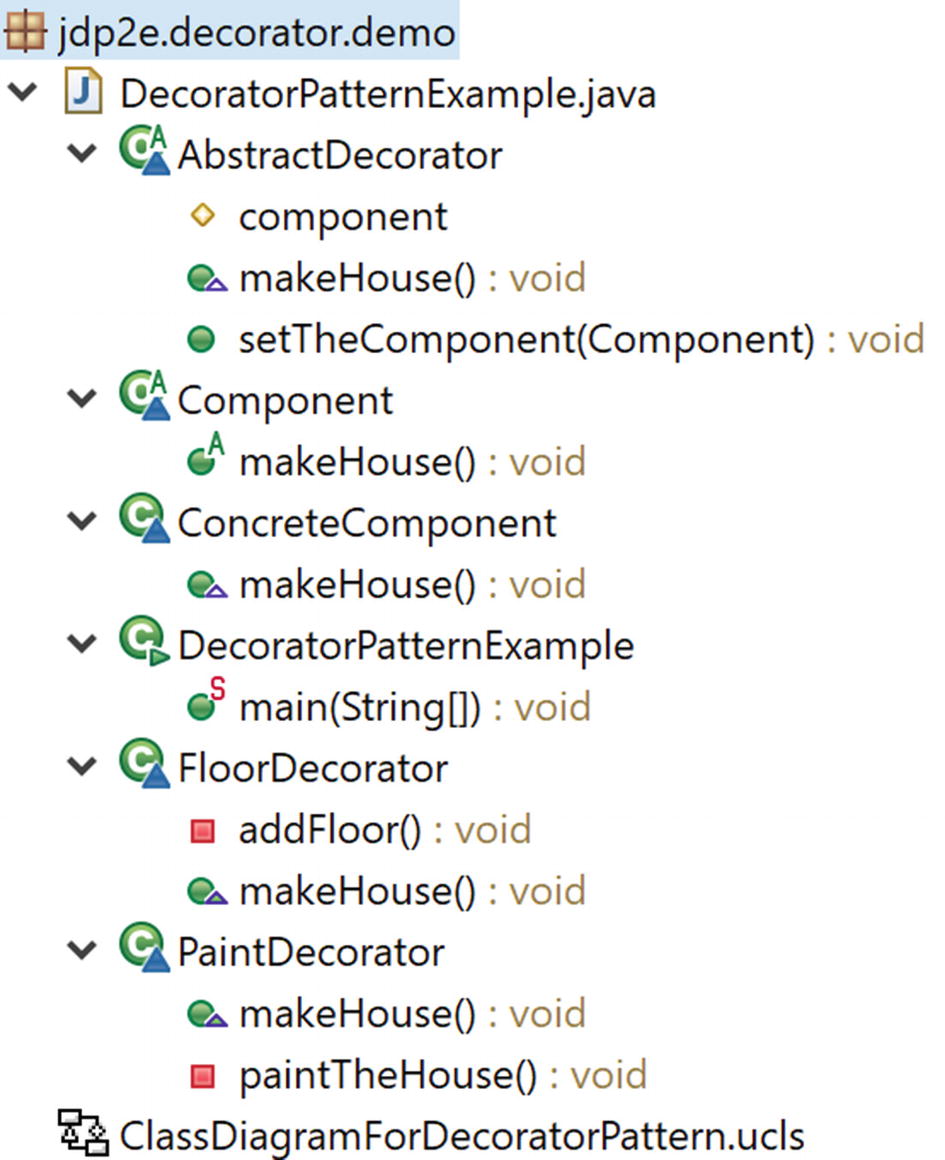The image size is (945, 1160).
Task: Collapse the DecoratorPatternExample.java file node
Action: coord(21,94)
